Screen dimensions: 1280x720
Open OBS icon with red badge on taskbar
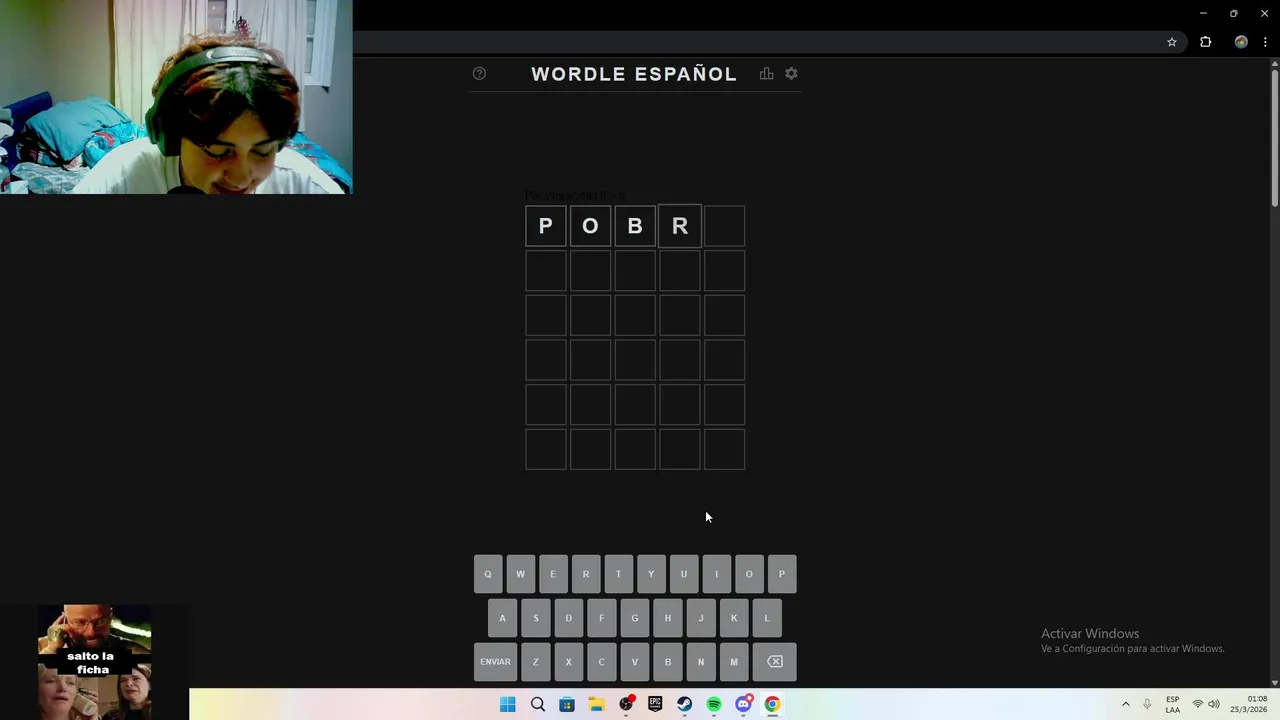tap(626, 705)
